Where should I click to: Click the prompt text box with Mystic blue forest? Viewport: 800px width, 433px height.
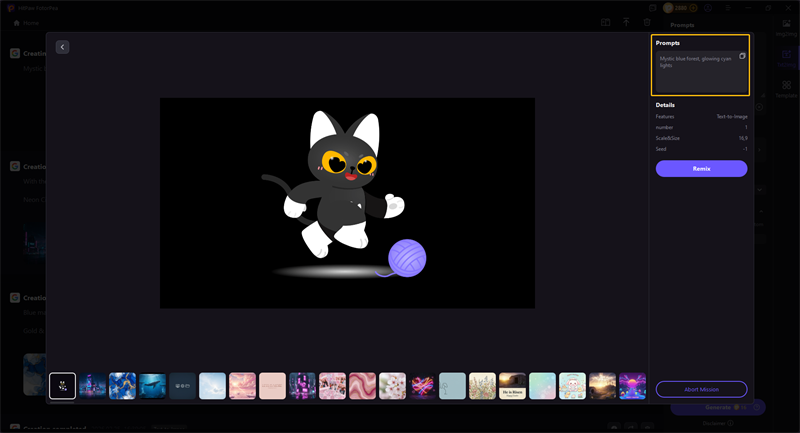(701, 71)
